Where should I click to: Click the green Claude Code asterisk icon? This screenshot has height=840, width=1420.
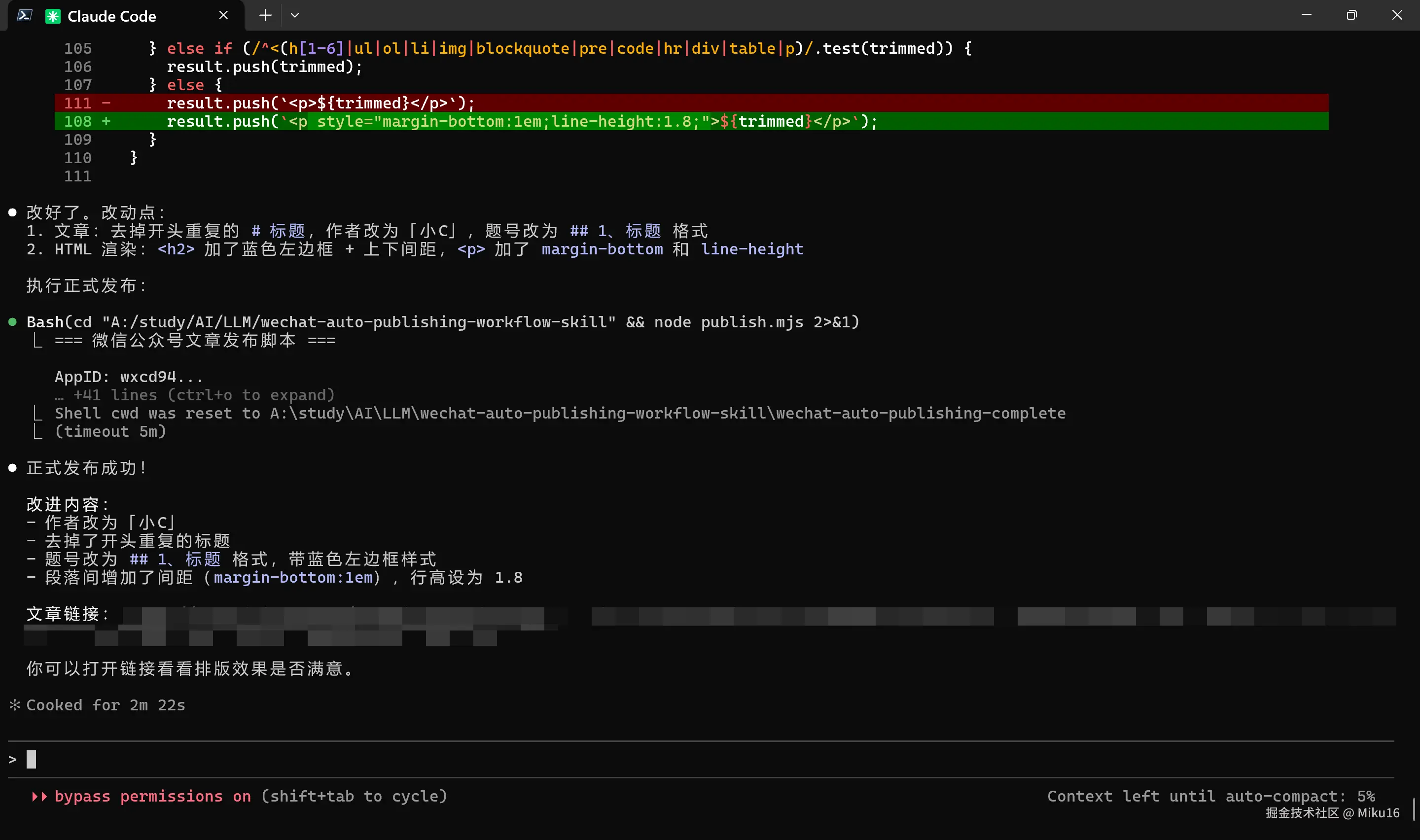coord(53,16)
